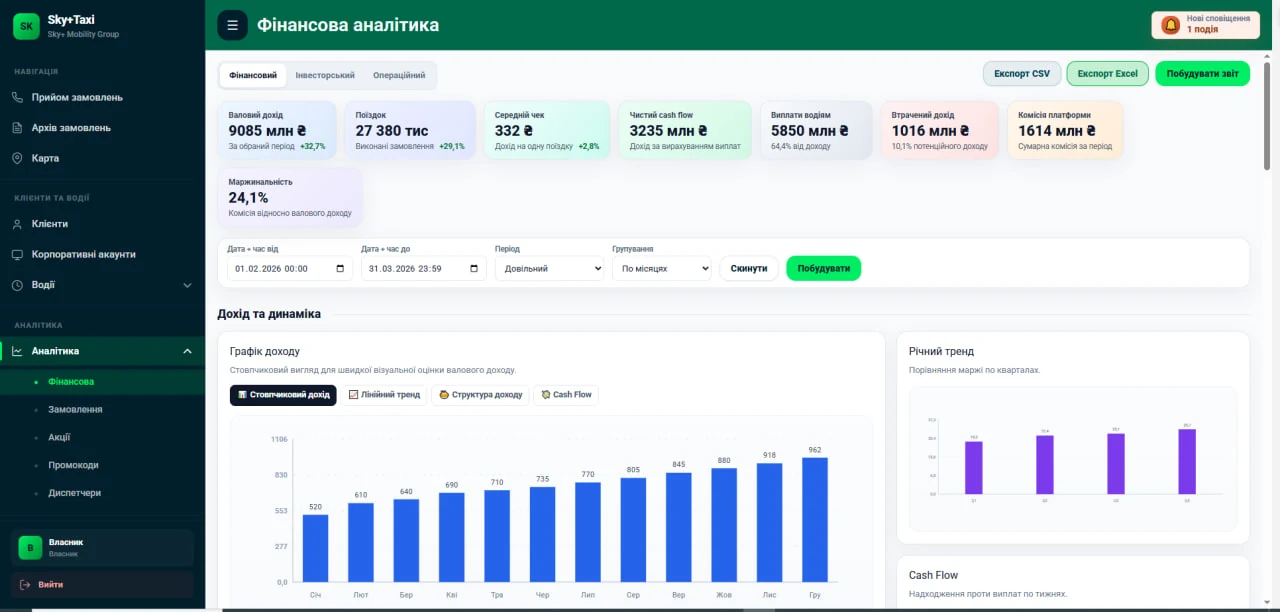Switch to the Операційний tab

[x=399, y=75]
